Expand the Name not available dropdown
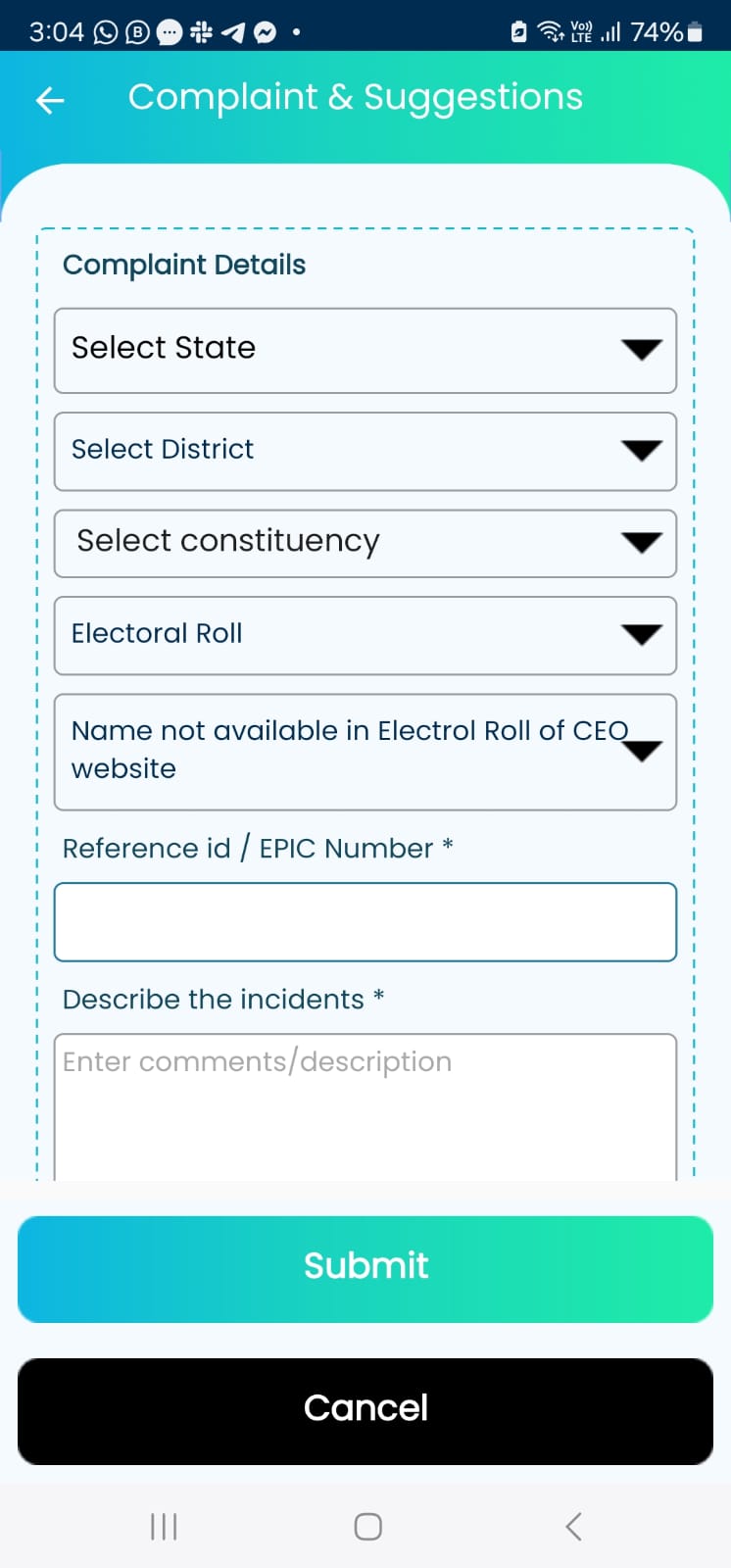Screen dimensions: 731x1568 pyautogui.click(x=365, y=752)
